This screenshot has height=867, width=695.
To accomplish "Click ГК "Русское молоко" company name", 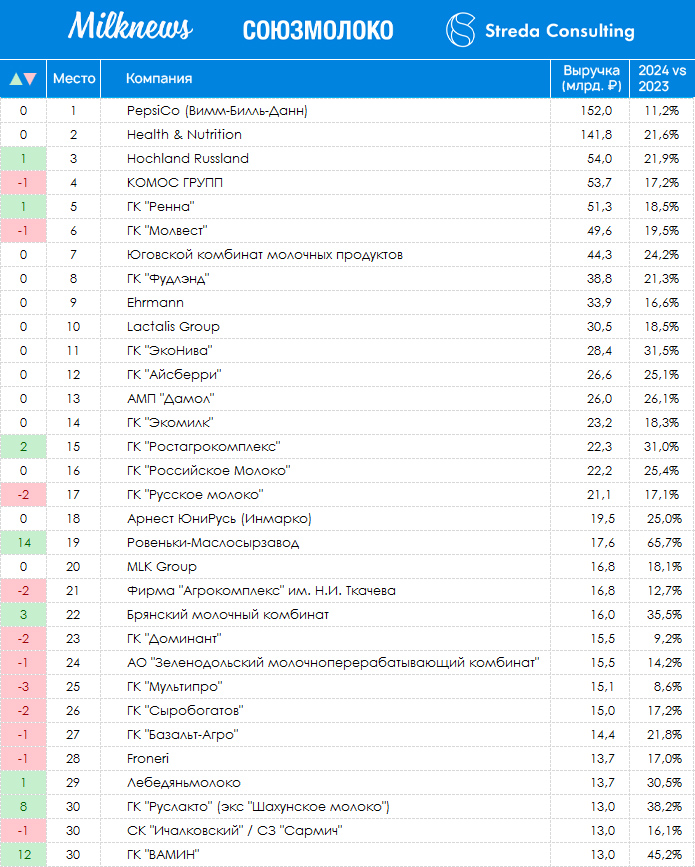I will (195, 494).
